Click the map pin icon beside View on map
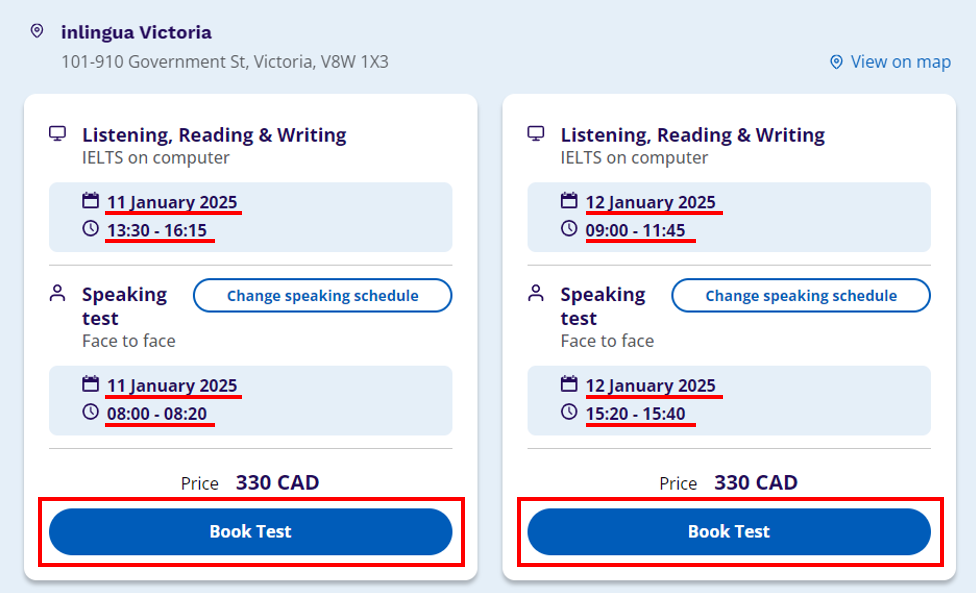The height and width of the screenshot is (593, 976). coord(836,62)
